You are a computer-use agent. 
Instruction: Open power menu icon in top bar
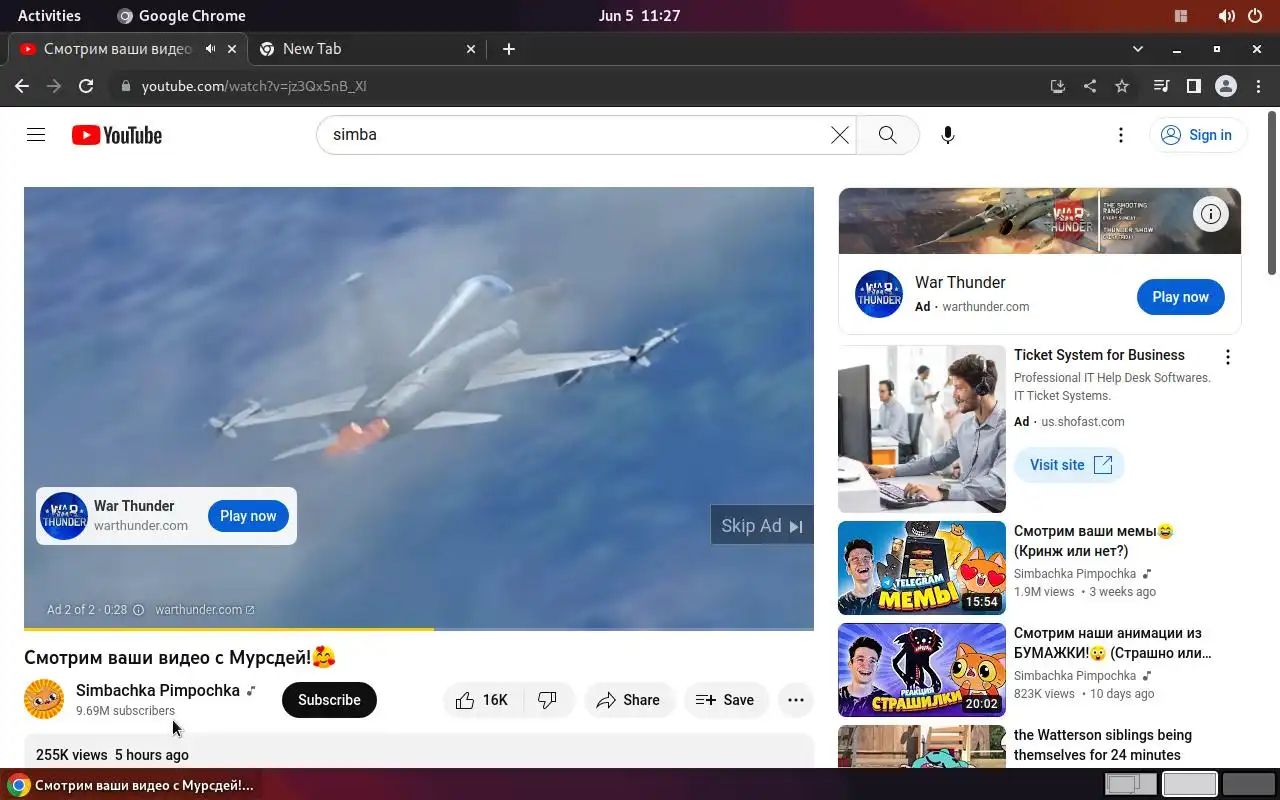click(1256, 16)
